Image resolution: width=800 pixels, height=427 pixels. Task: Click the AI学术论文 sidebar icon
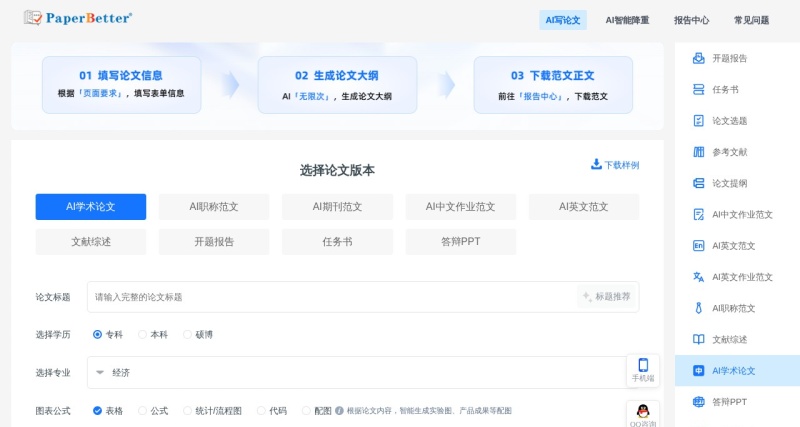point(698,370)
